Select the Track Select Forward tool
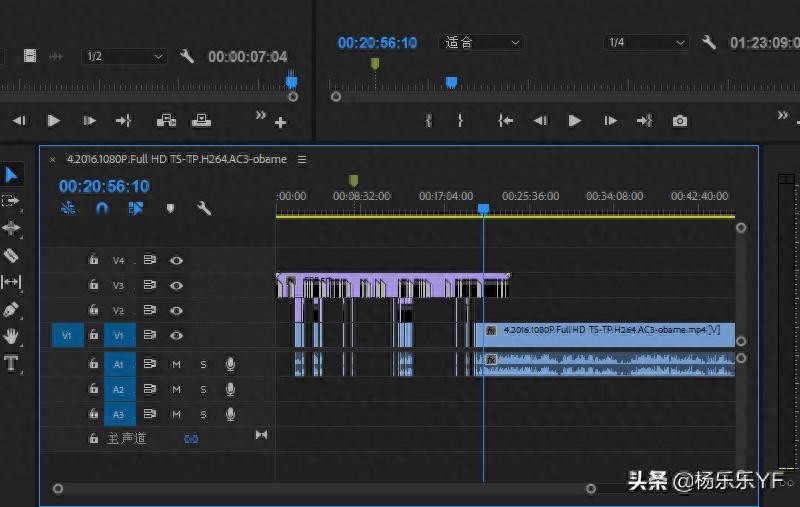Image resolution: width=800 pixels, height=507 pixels. [x=11, y=201]
